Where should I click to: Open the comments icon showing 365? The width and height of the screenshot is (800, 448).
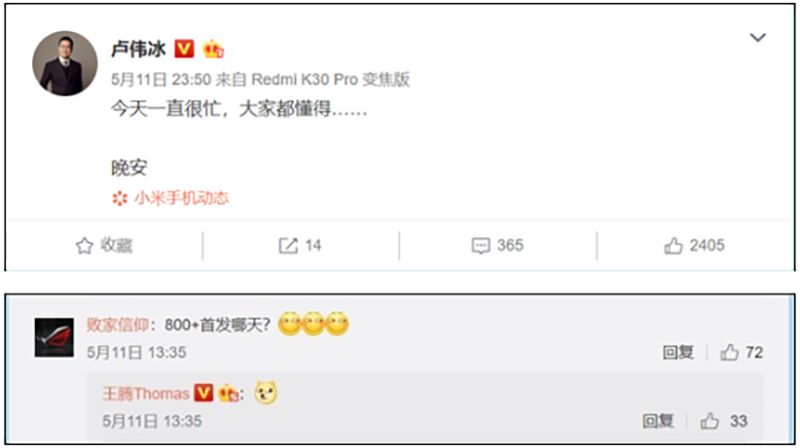tap(481, 246)
